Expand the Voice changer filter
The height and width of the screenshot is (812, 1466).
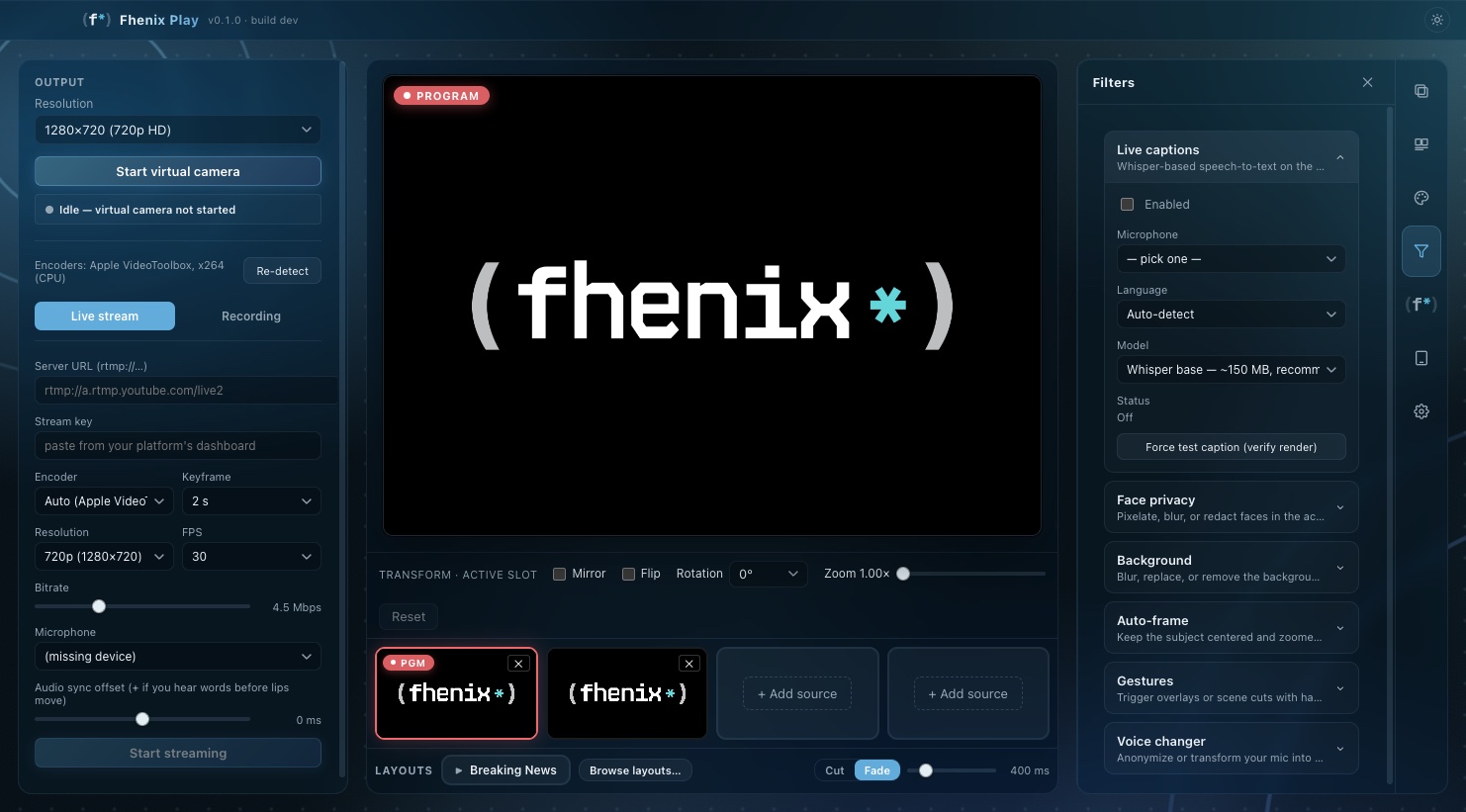(x=1231, y=749)
